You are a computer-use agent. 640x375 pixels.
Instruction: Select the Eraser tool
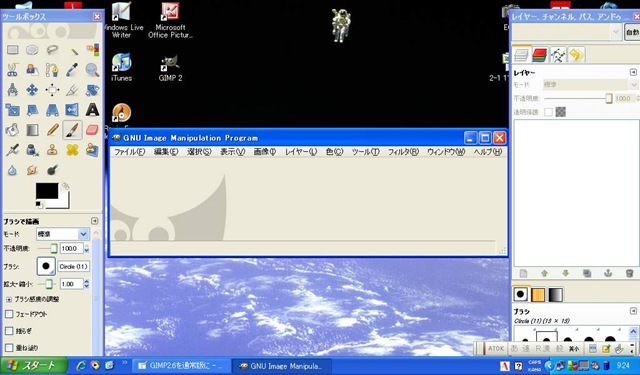[x=92, y=130]
